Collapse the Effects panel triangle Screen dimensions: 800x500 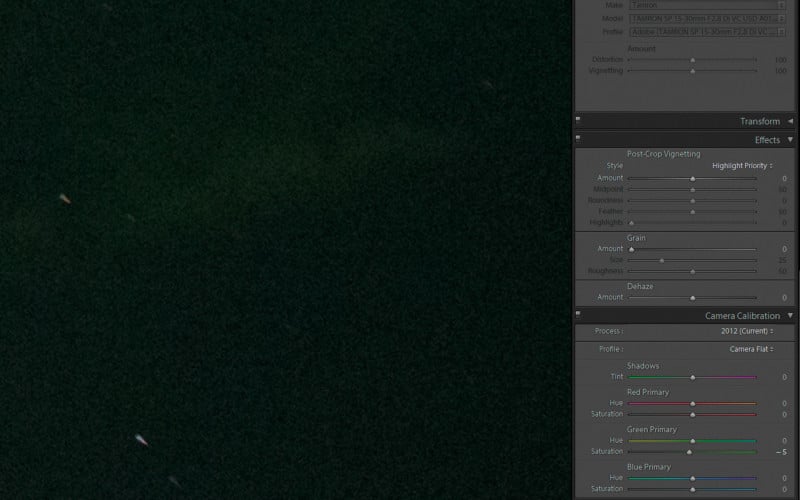tap(790, 140)
